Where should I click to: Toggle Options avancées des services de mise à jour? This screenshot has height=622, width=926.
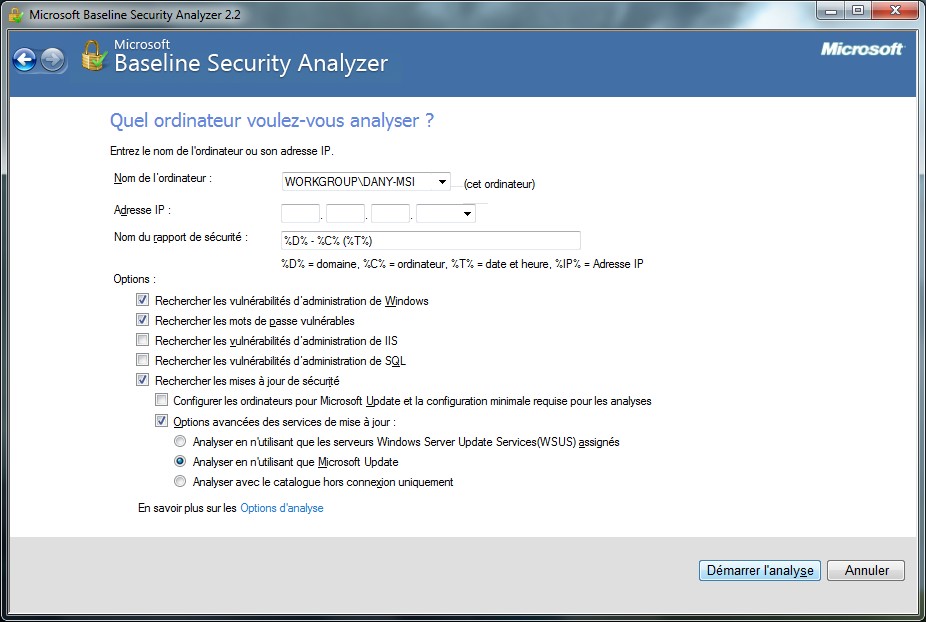161,421
